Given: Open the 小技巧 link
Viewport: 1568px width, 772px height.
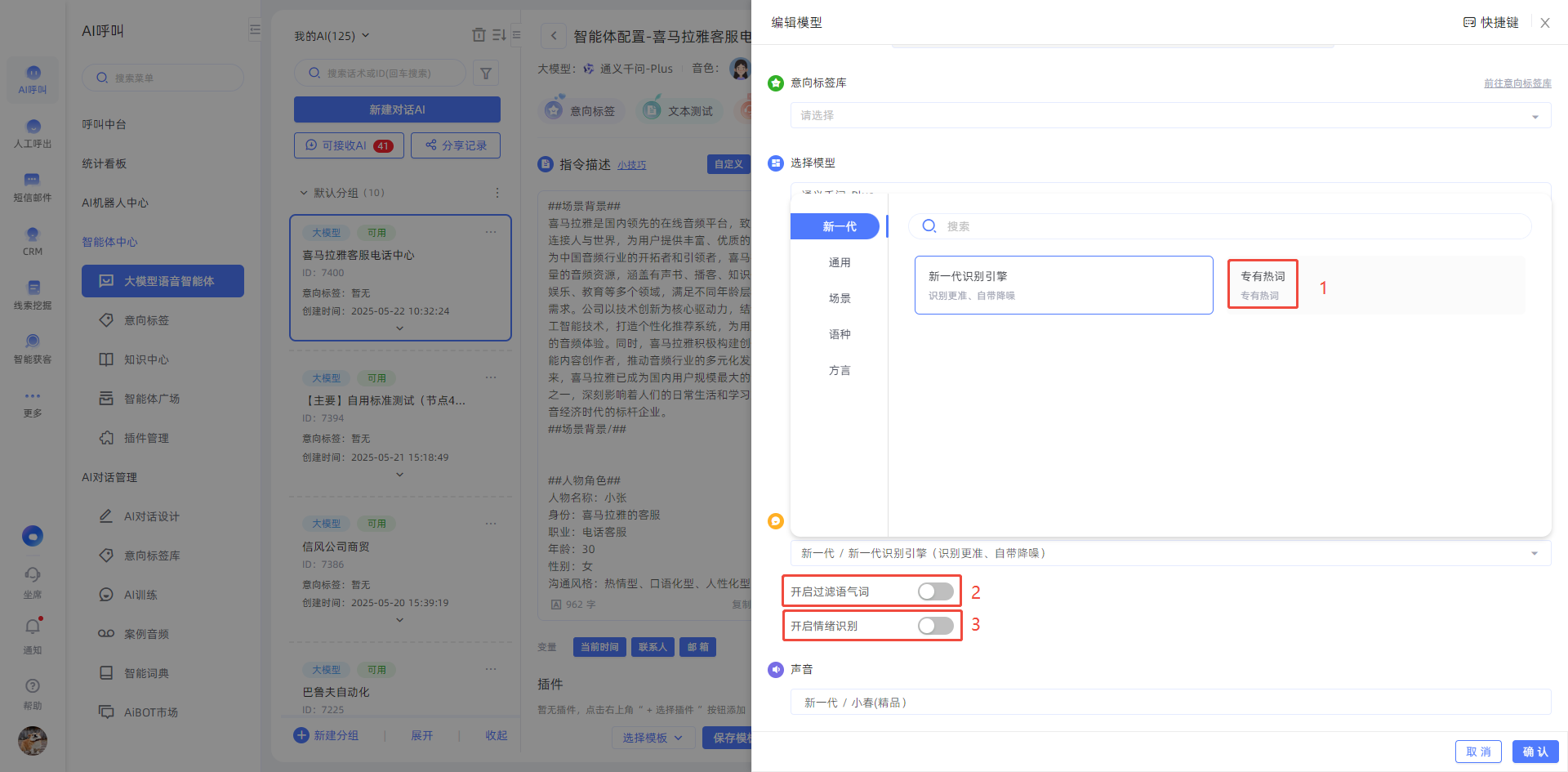Looking at the screenshot, I should [x=631, y=165].
